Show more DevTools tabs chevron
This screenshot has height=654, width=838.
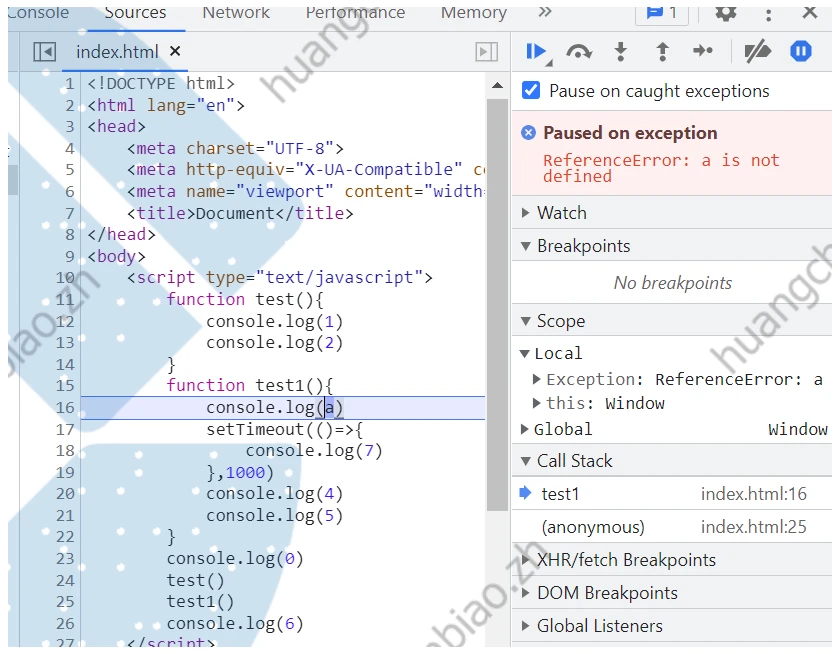[x=545, y=12]
